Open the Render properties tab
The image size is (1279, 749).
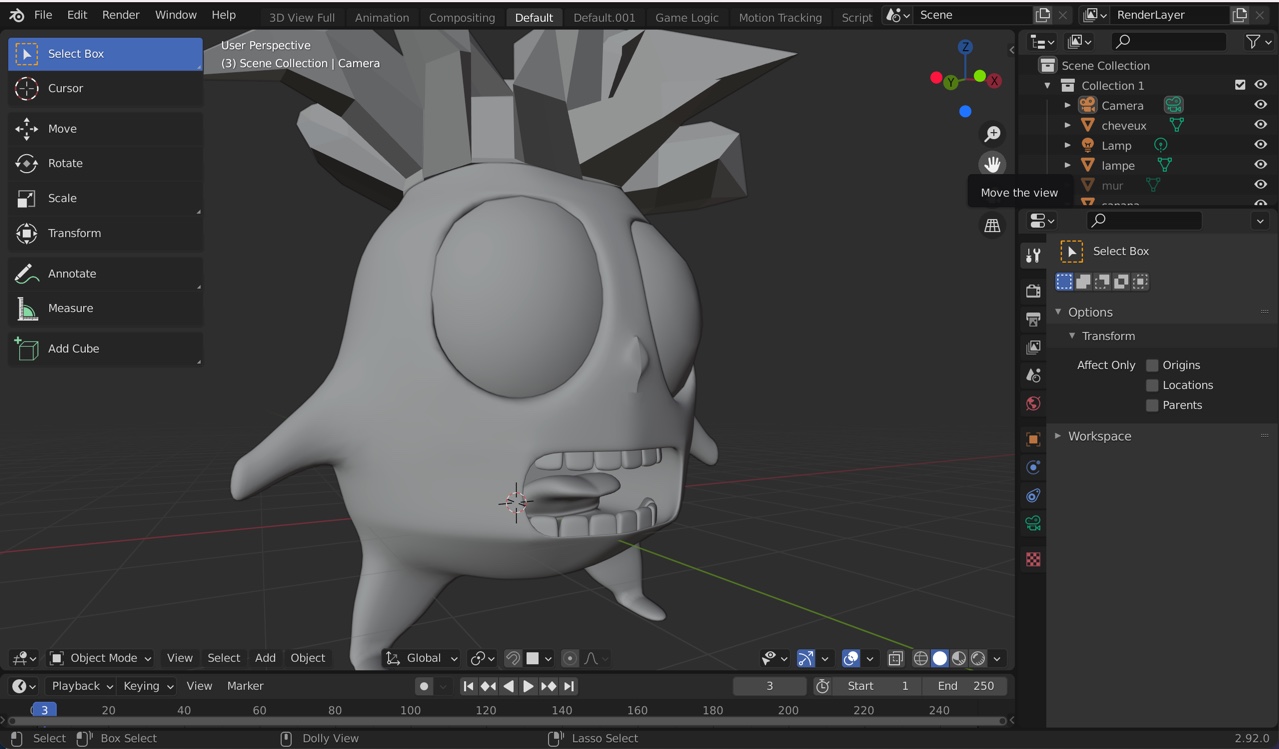pos(1033,291)
